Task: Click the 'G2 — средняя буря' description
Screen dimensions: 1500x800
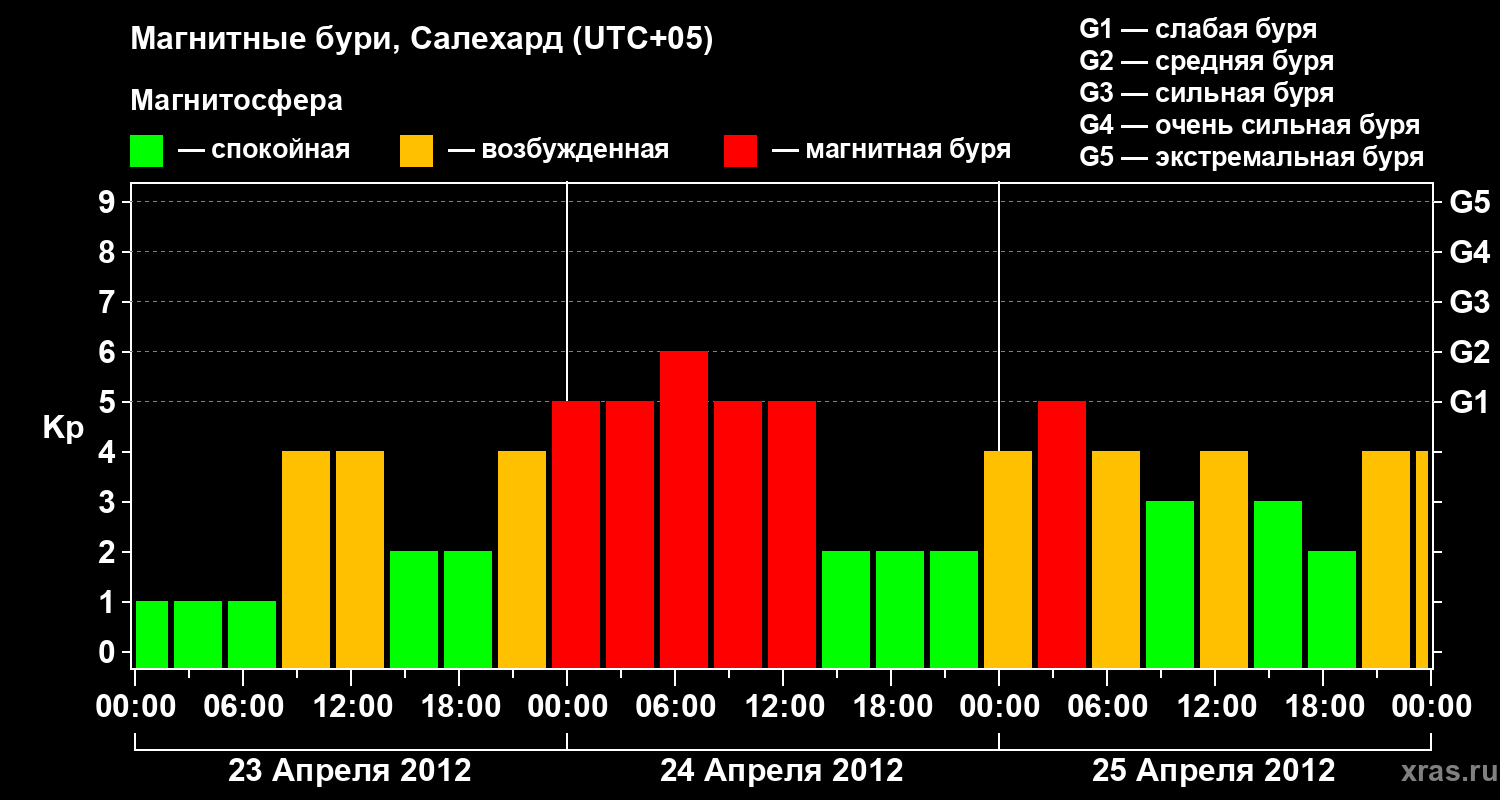Action: (1207, 61)
